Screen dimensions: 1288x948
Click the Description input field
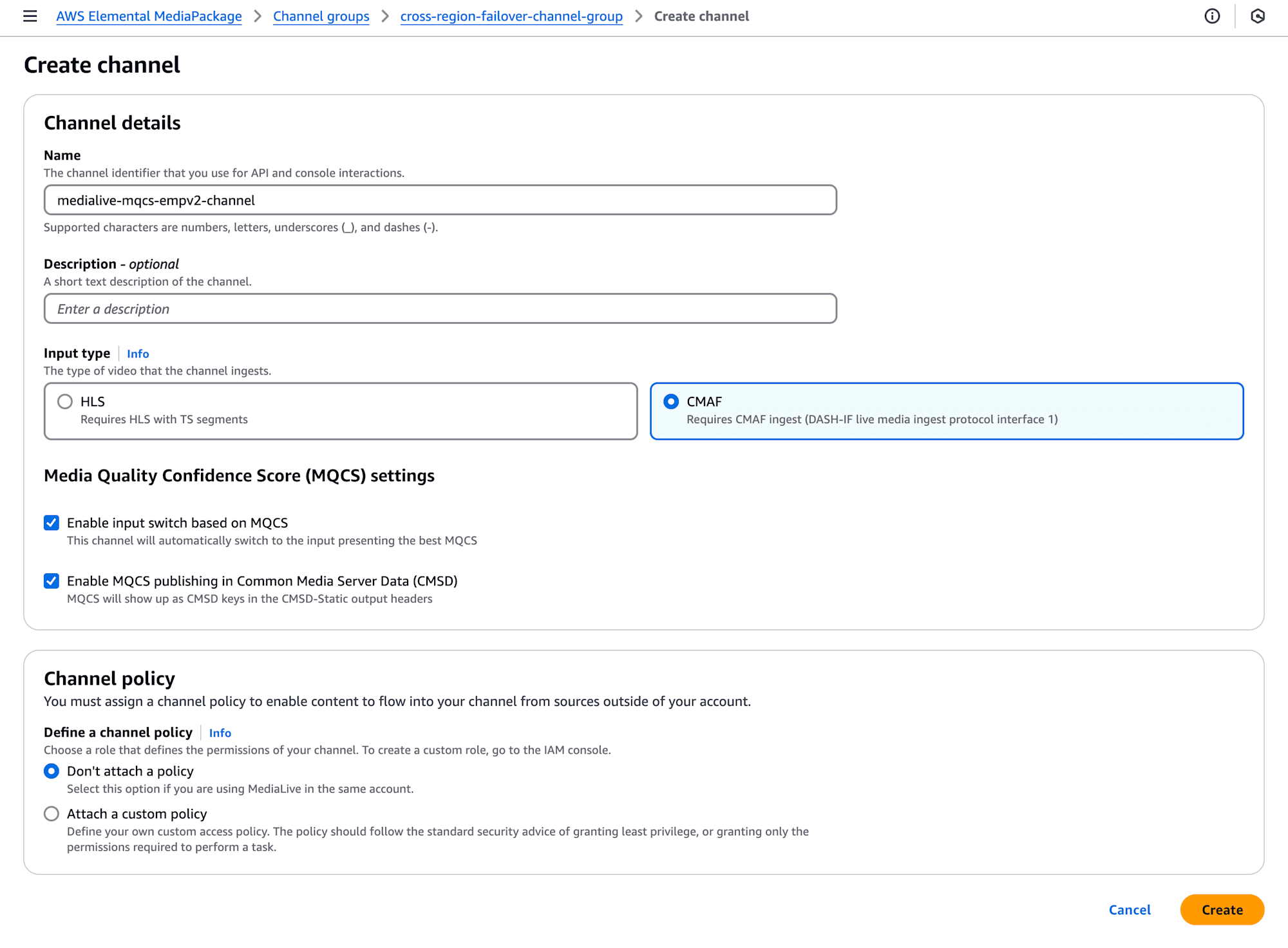point(440,308)
